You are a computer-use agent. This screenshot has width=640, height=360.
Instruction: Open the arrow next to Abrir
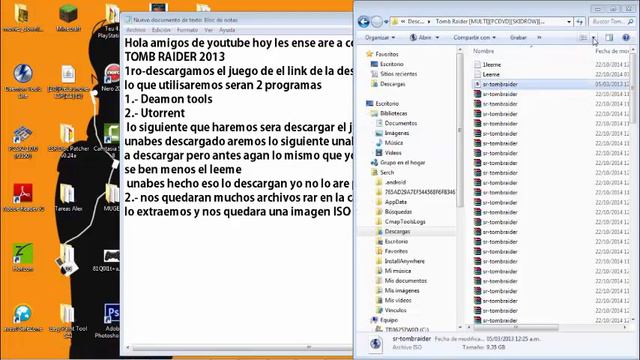click(x=437, y=38)
